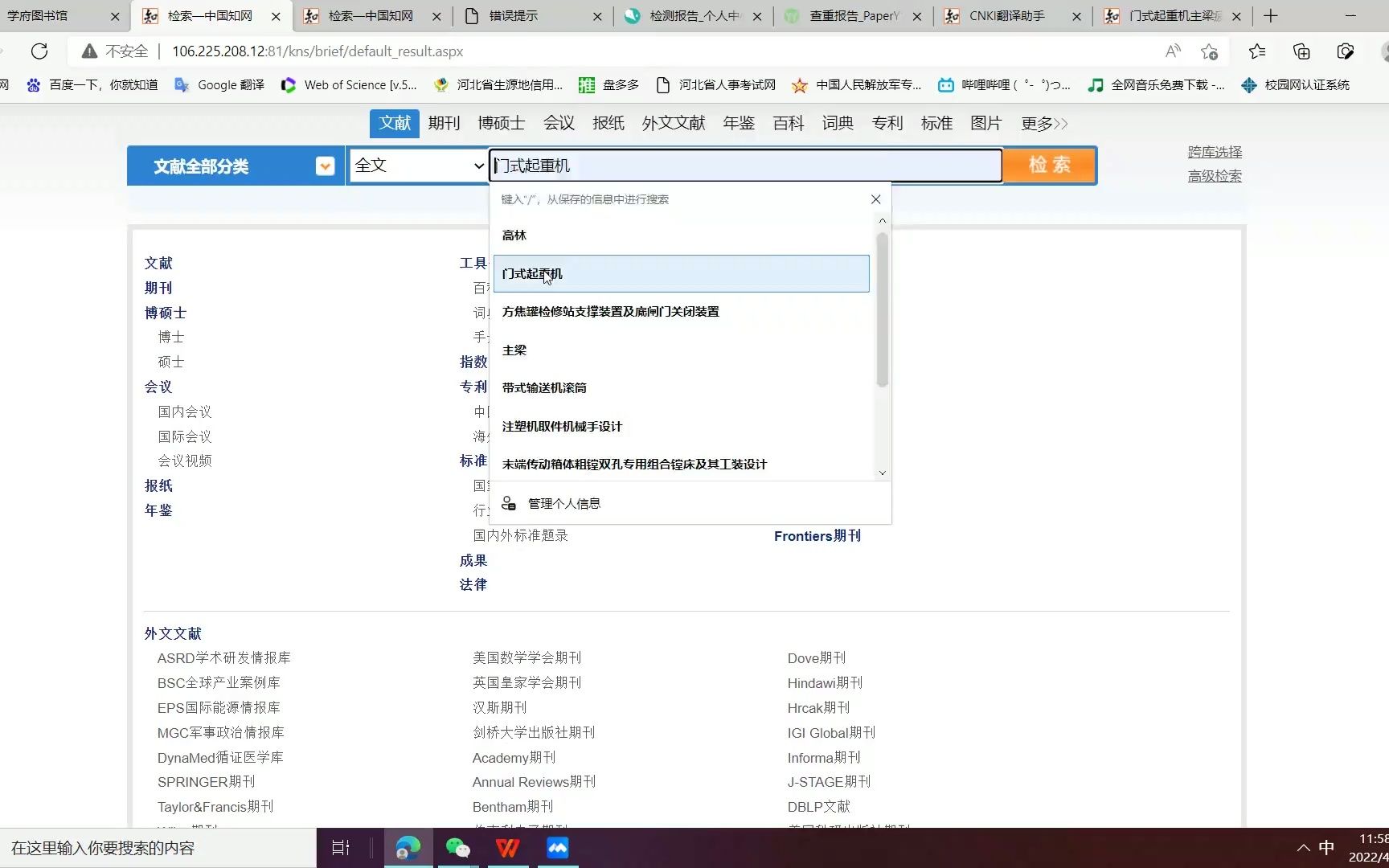Switch to the 期刊 tab

(x=445, y=123)
